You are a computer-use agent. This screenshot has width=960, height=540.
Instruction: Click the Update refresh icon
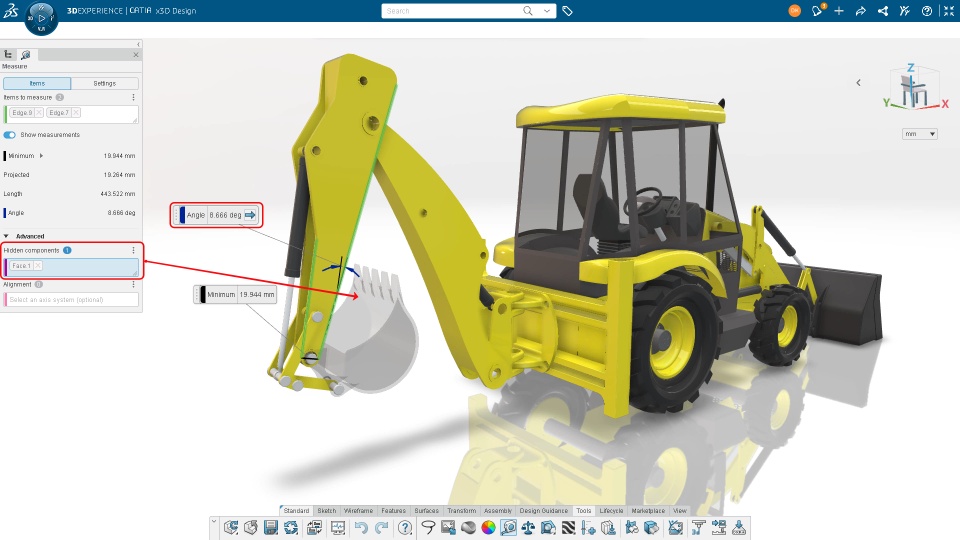[291, 527]
